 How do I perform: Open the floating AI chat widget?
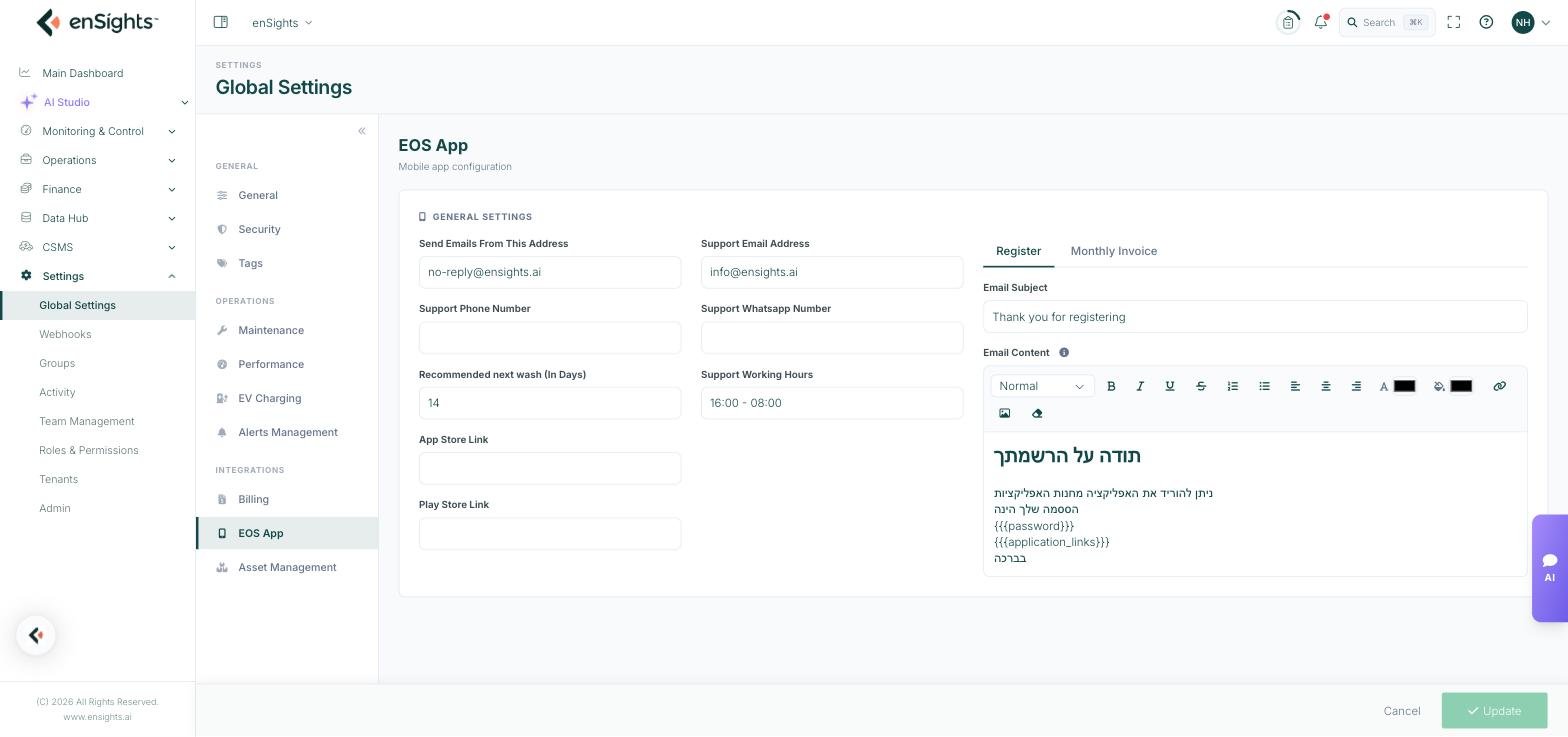tap(1550, 568)
